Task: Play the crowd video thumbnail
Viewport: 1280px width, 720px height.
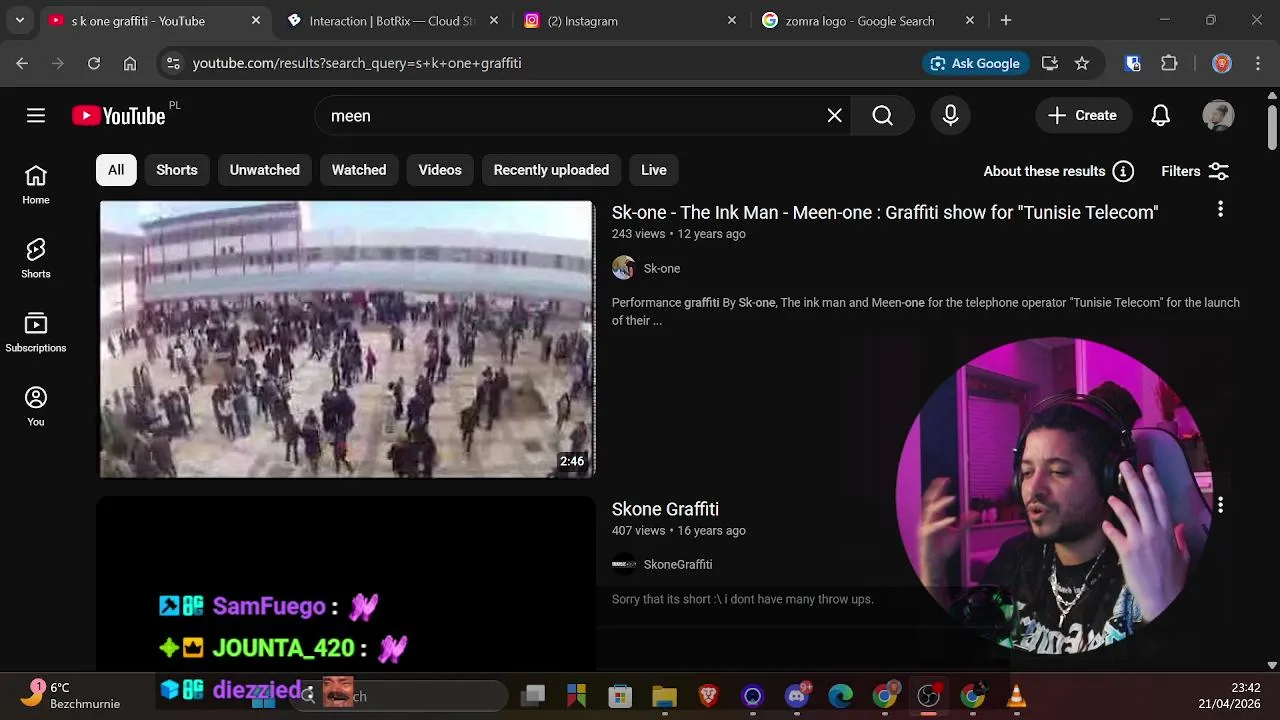Action: pyautogui.click(x=347, y=339)
